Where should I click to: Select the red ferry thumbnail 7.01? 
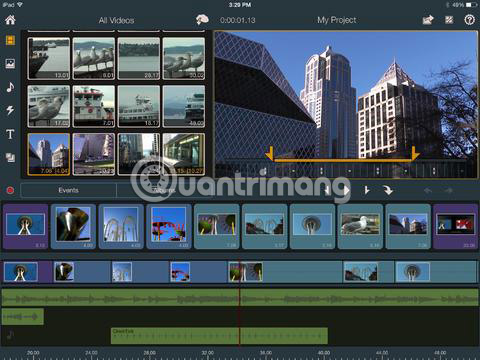94,106
